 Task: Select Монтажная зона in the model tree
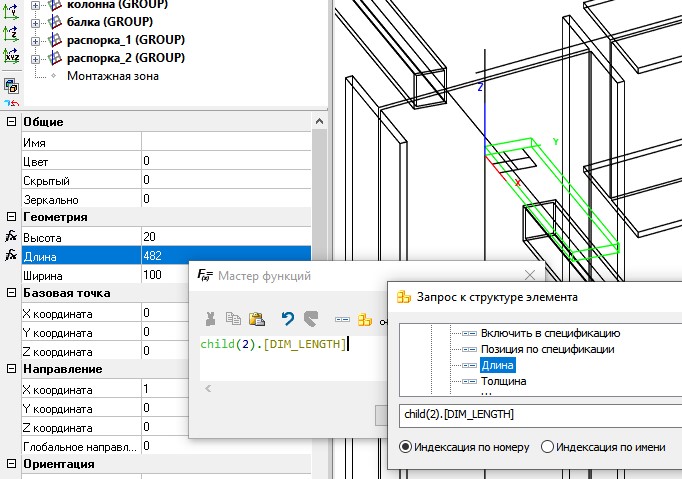click(112, 75)
